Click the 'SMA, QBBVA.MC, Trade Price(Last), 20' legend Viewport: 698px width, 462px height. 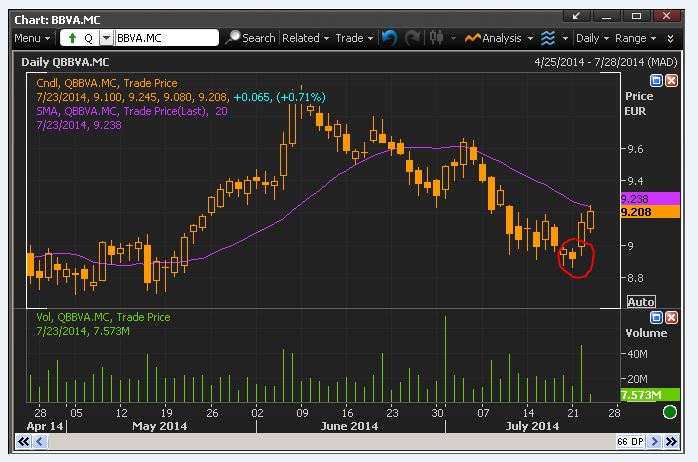(132, 111)
